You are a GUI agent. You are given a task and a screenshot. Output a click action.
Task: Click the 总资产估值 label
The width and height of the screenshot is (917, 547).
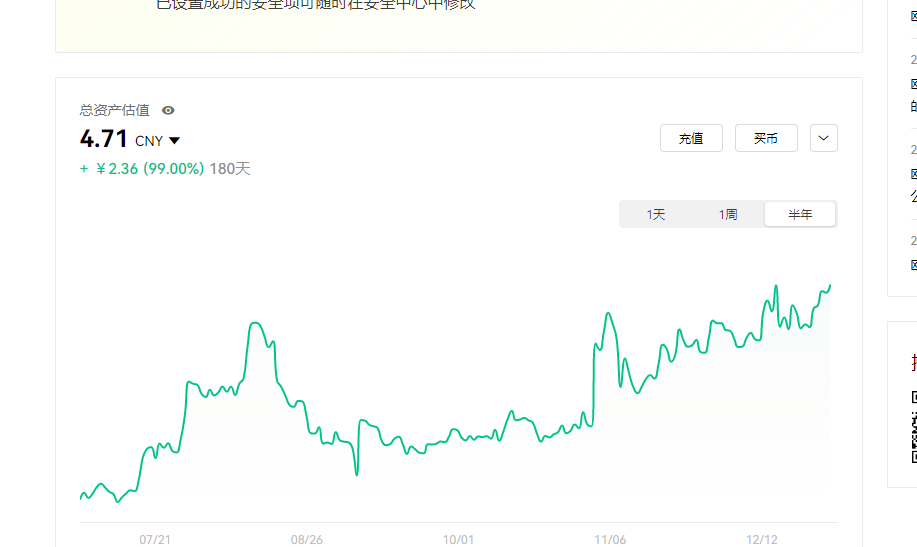coord(115,110)
